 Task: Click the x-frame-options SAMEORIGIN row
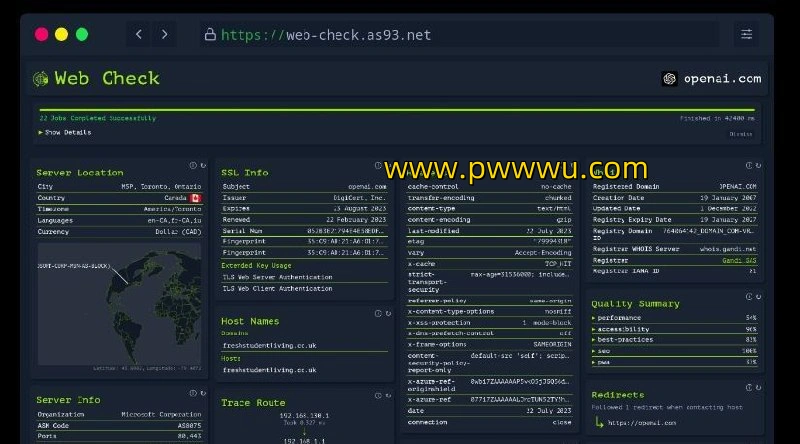489,344
